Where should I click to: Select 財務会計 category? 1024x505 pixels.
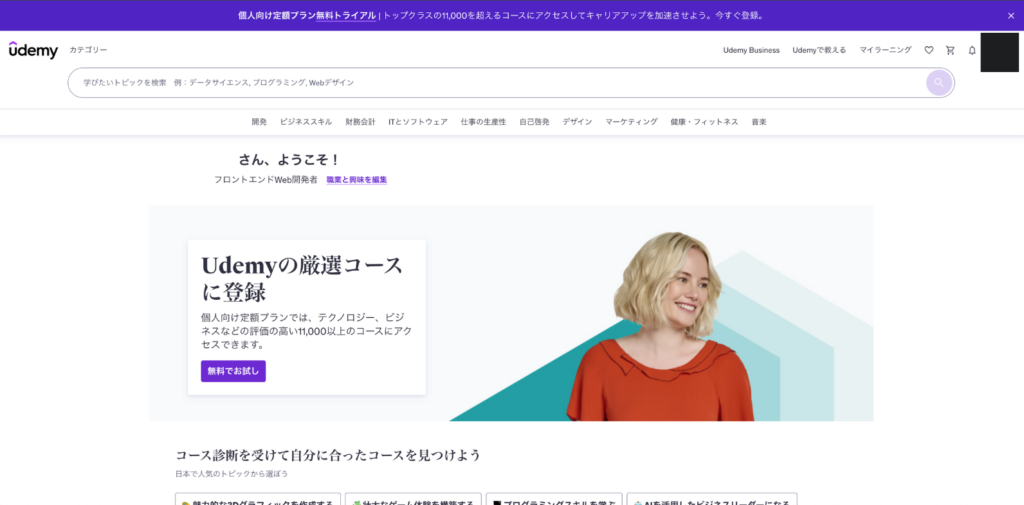[360, 122]
